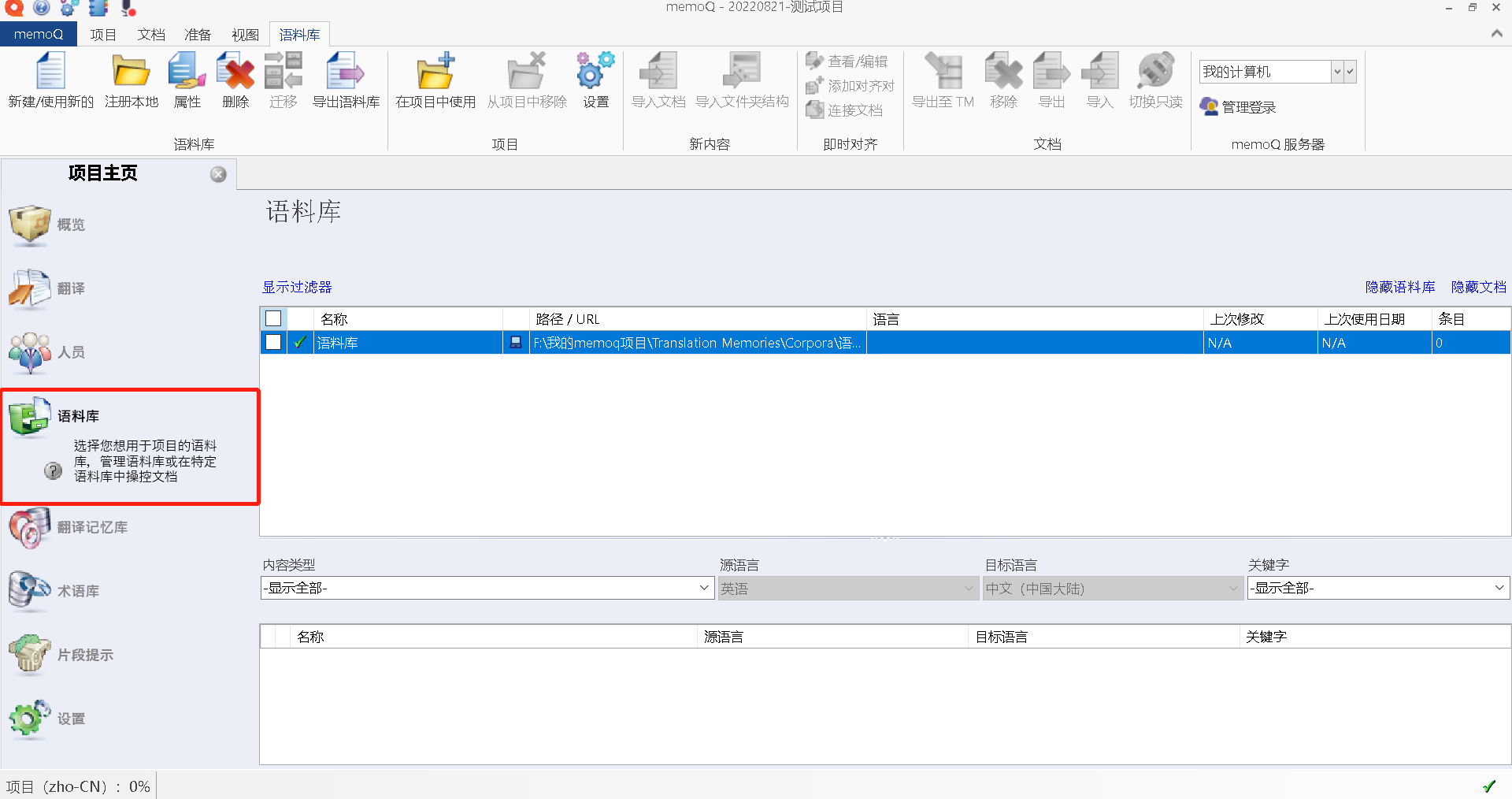Screen dimensions: 1512x799
Task: Click 导出 document icon
Action: (x=1051, y=71)
